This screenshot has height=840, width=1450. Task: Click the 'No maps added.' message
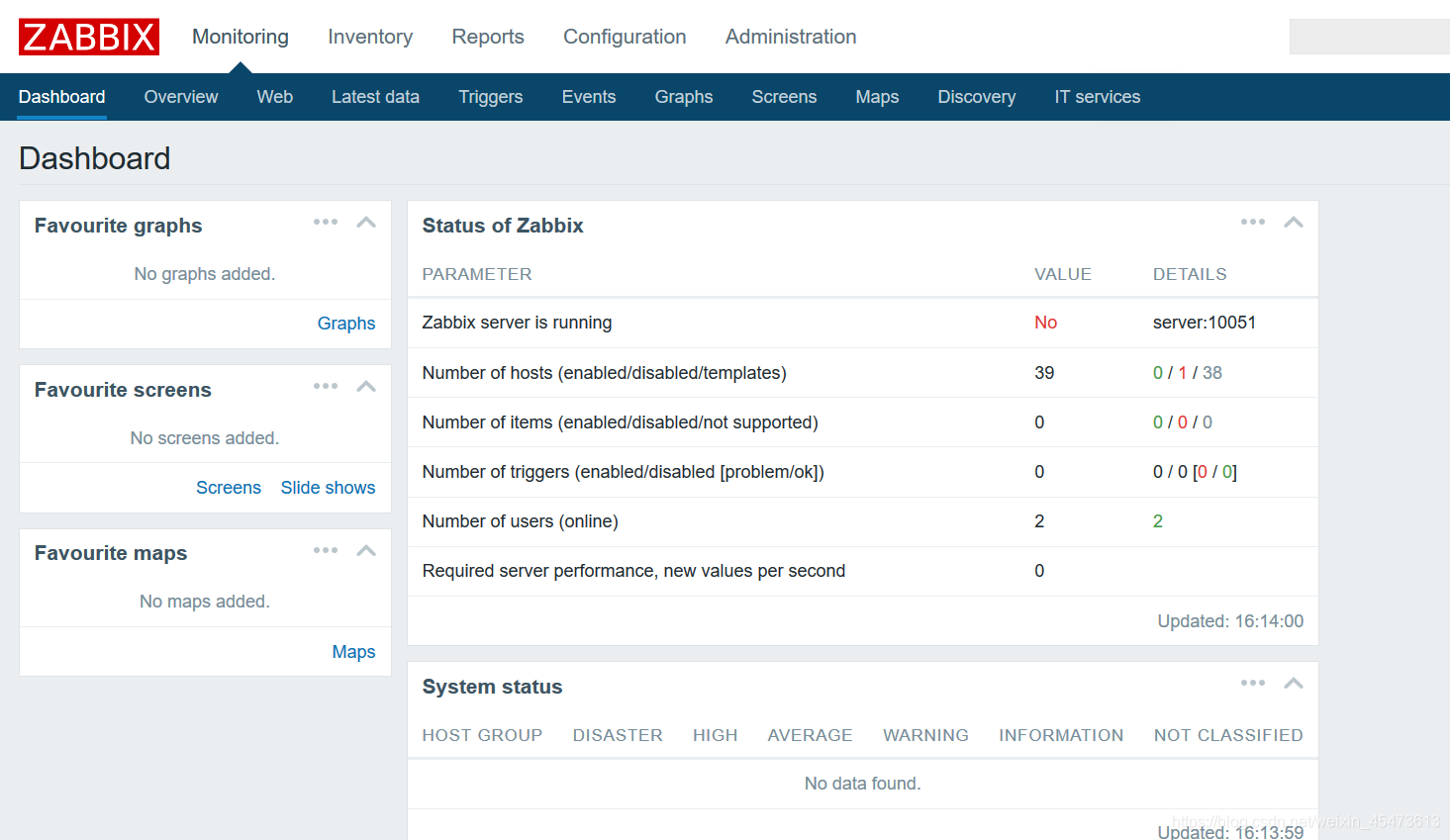click(205, 602)
